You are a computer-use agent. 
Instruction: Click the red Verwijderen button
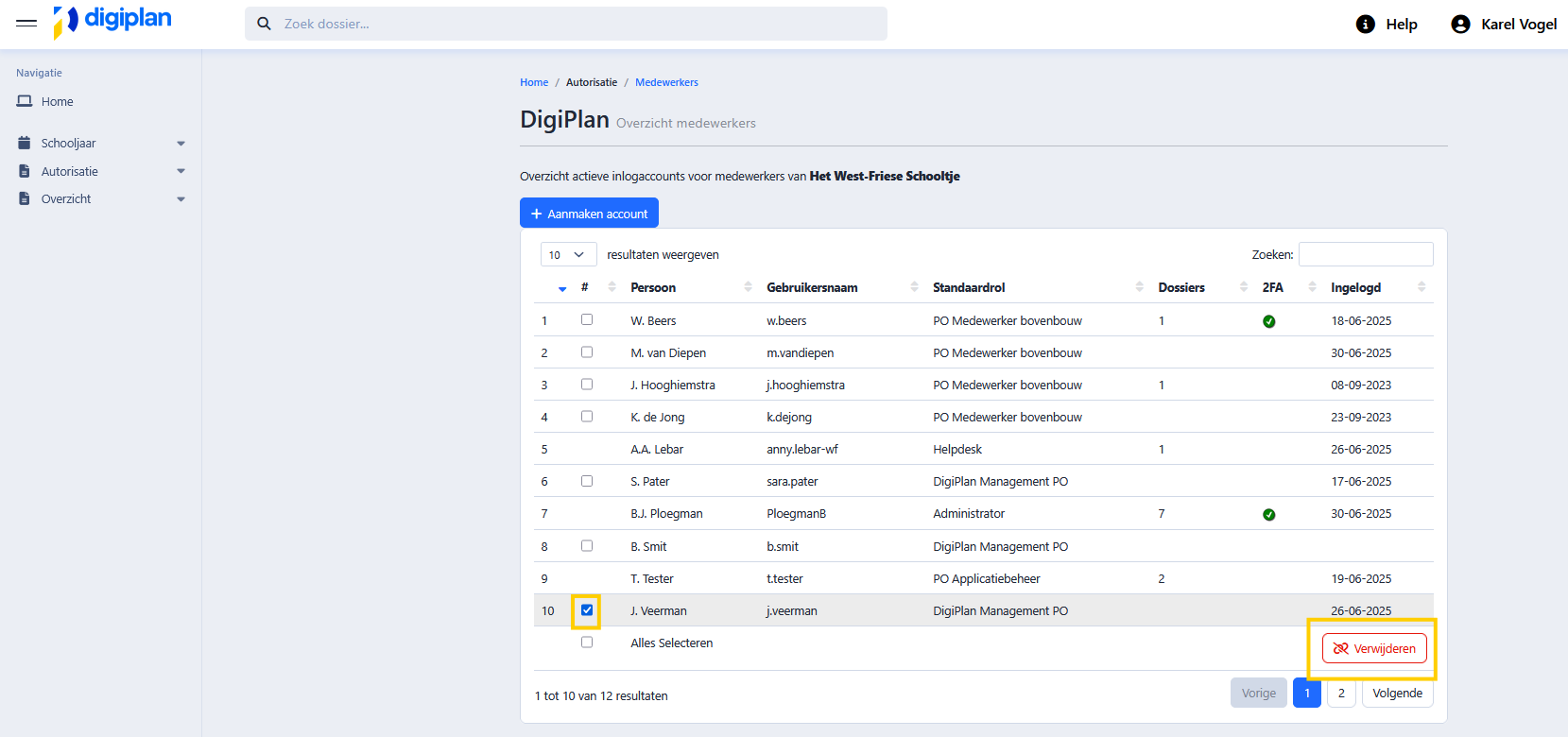pos(1374,648)
